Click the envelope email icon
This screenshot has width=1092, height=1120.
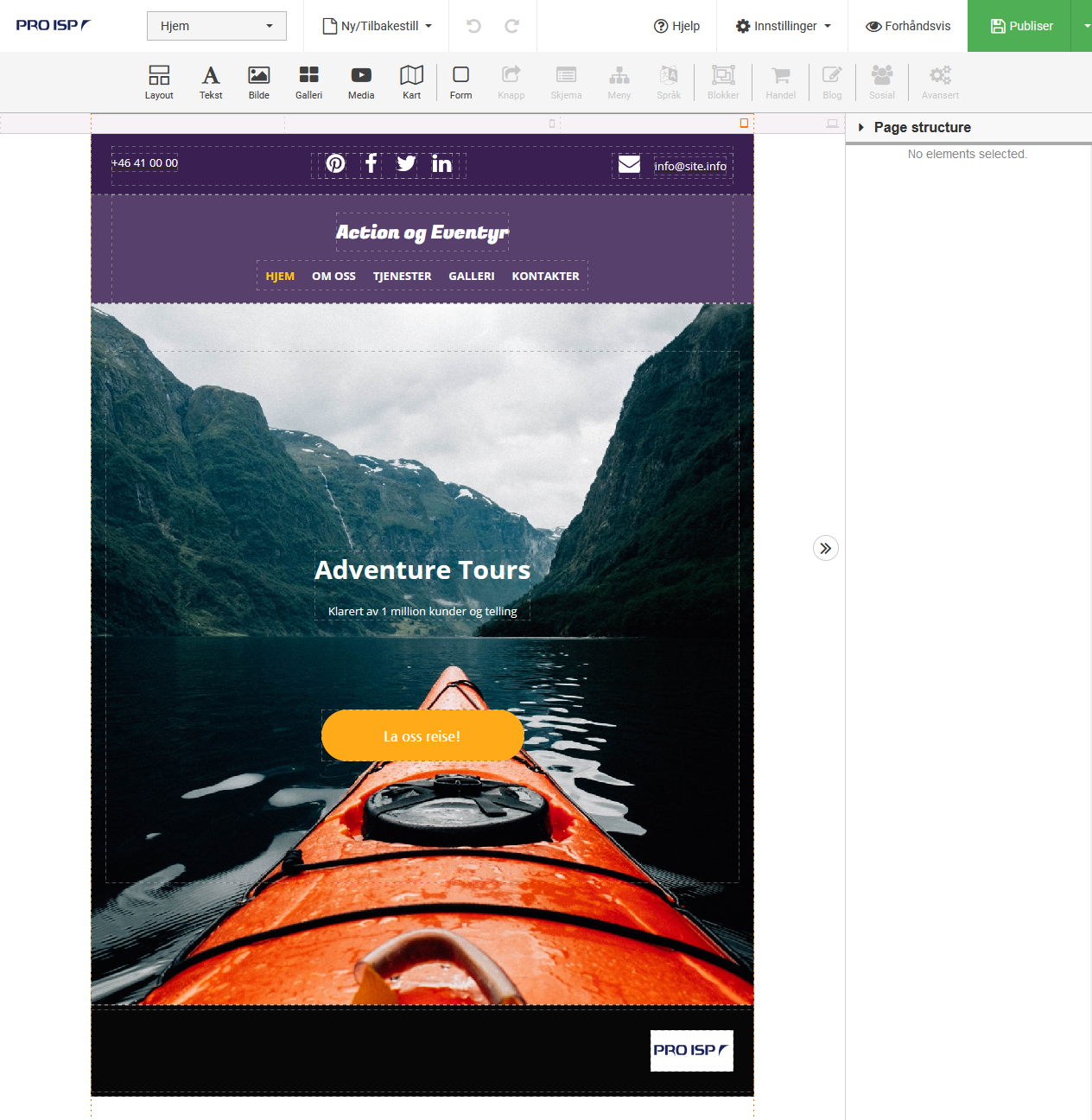(x=629, y=164)
